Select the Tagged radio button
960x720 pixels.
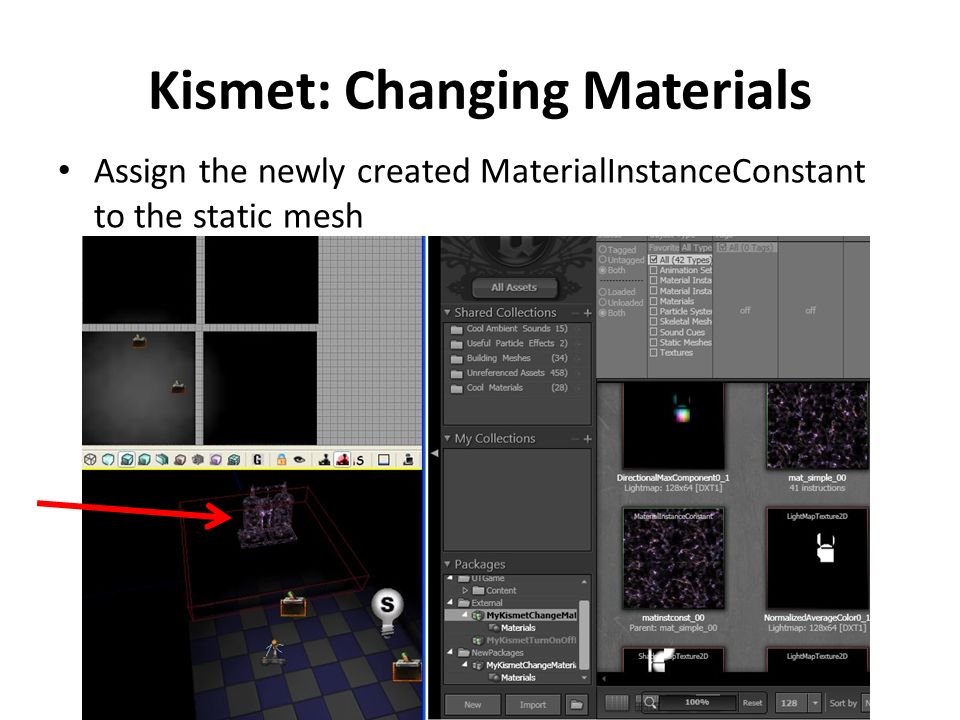[x=602, y=250]
